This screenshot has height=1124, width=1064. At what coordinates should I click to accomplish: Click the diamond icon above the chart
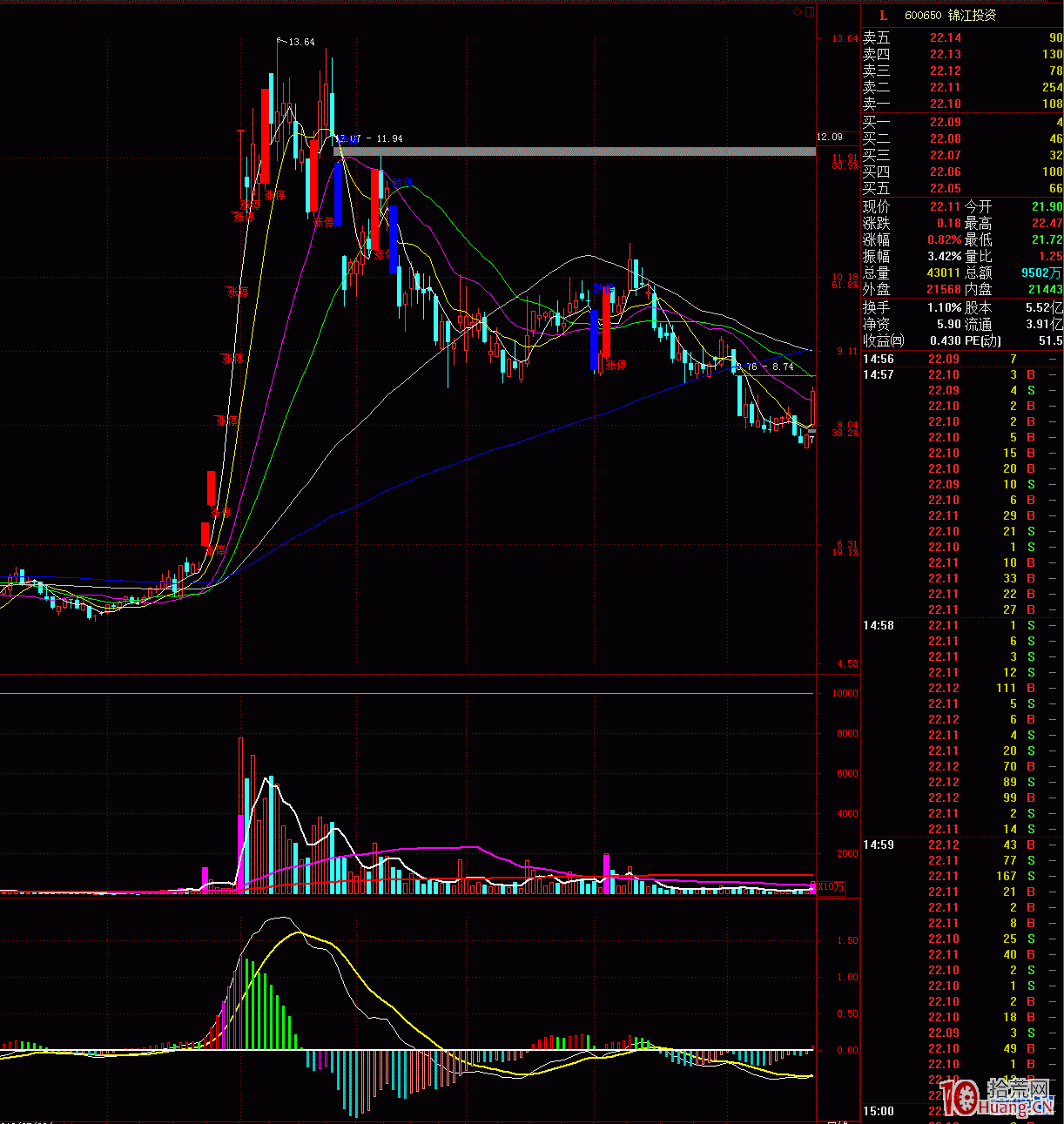(797, 12)
